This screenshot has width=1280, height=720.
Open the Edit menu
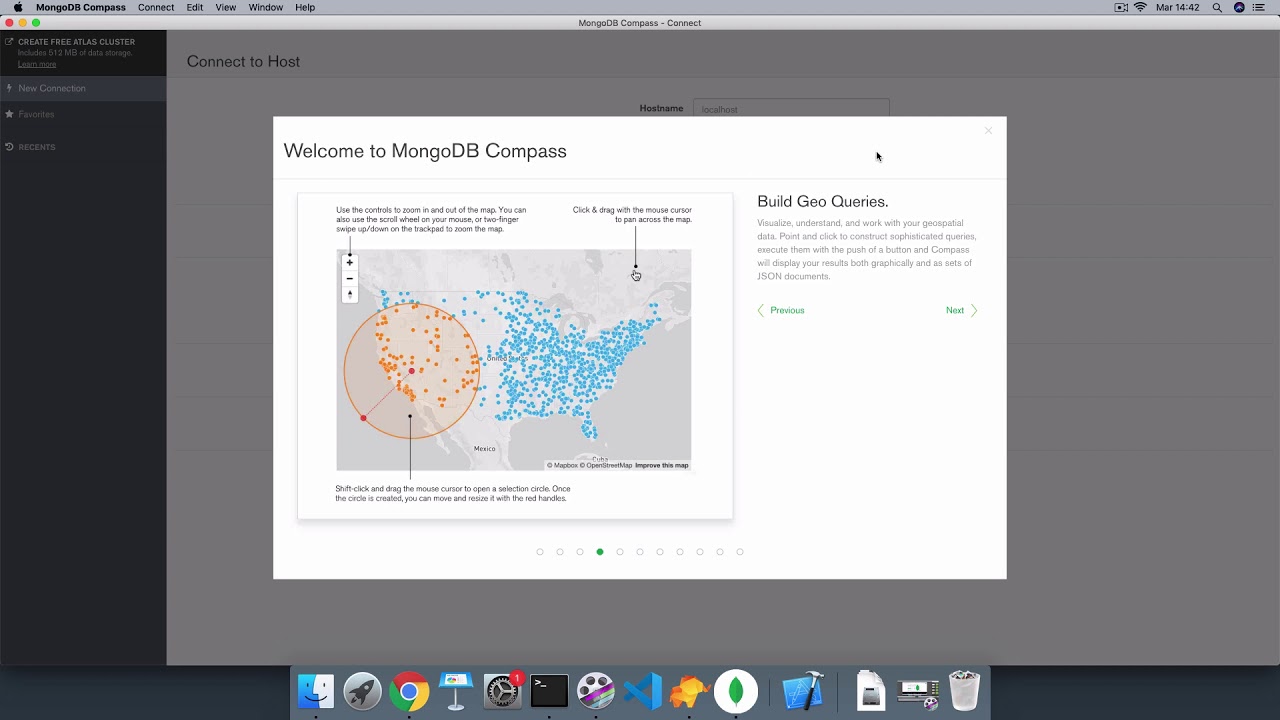click(x=195, y=7)
